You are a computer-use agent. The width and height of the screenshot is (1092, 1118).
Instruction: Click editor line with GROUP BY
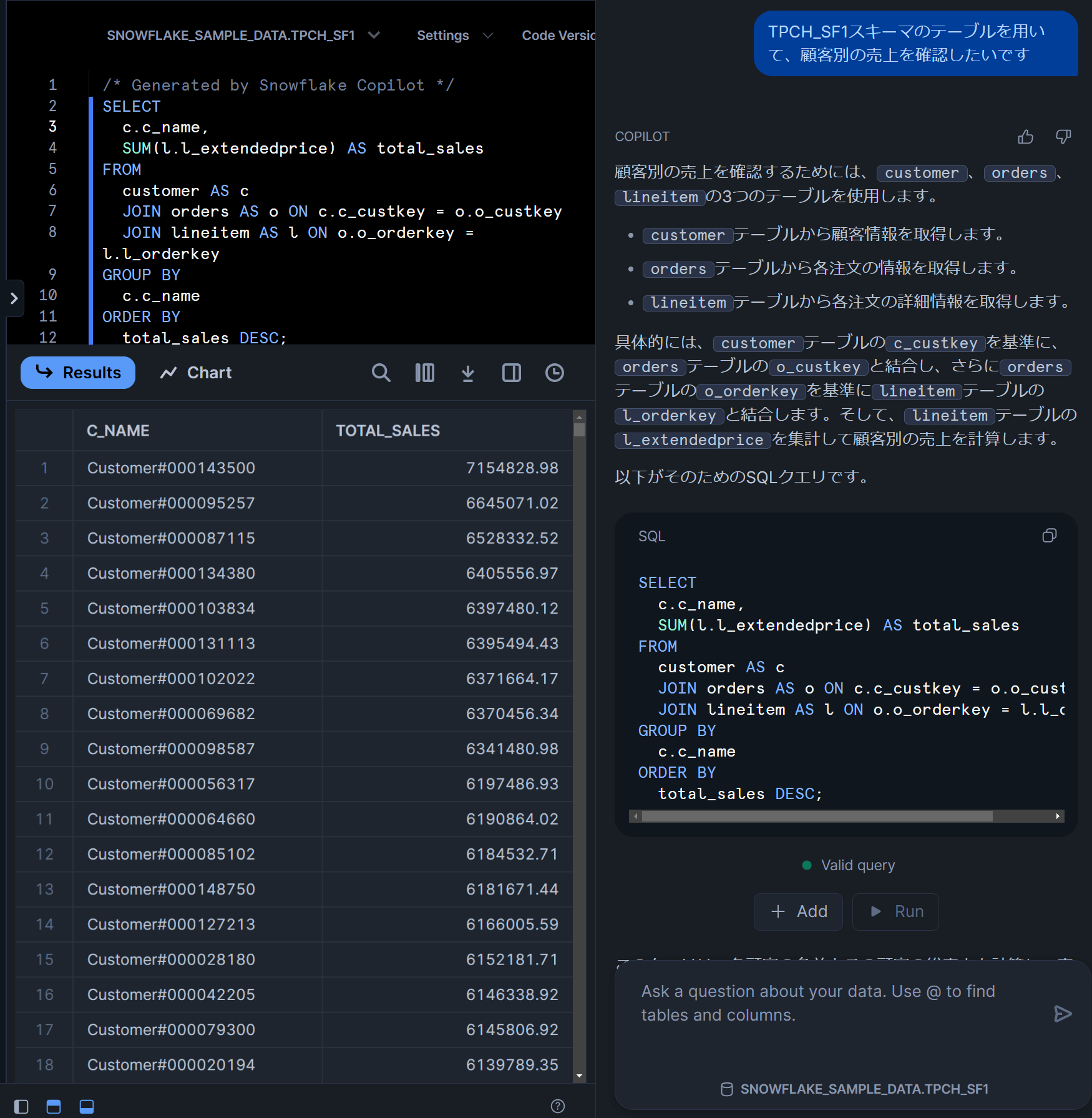pyautogui.click(x=141, y=275)
